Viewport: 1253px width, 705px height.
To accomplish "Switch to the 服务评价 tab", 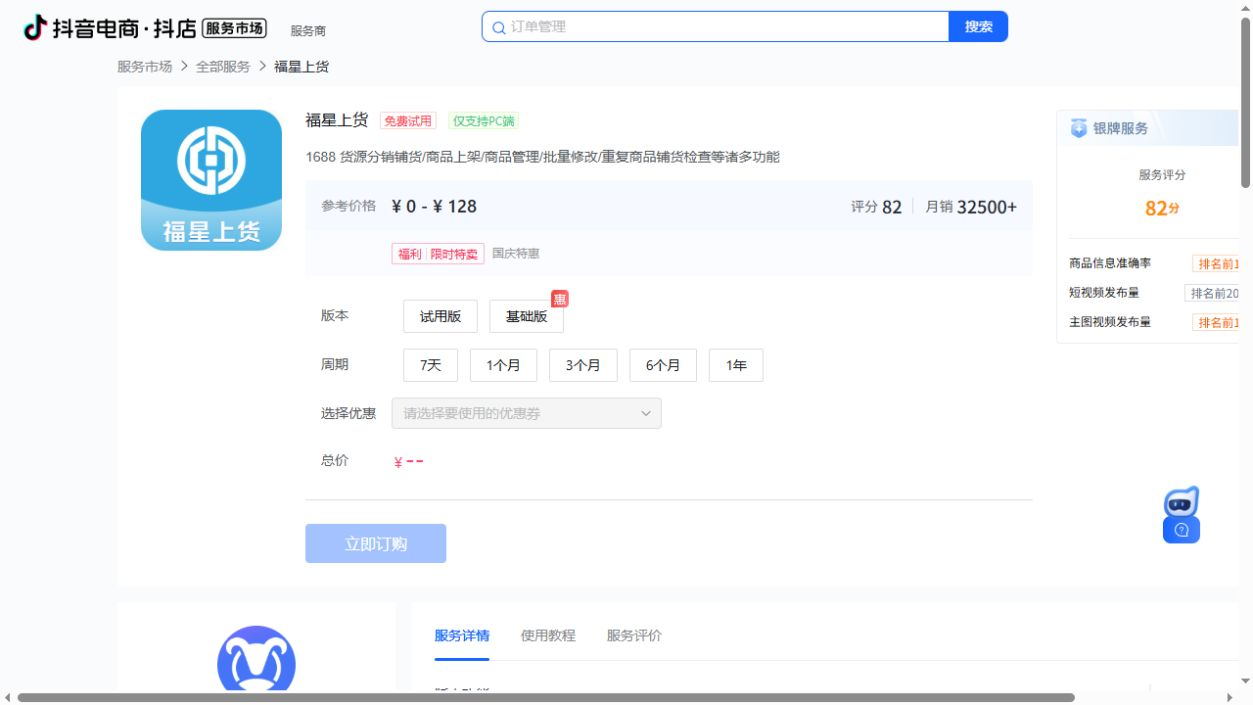I will 634,635.
